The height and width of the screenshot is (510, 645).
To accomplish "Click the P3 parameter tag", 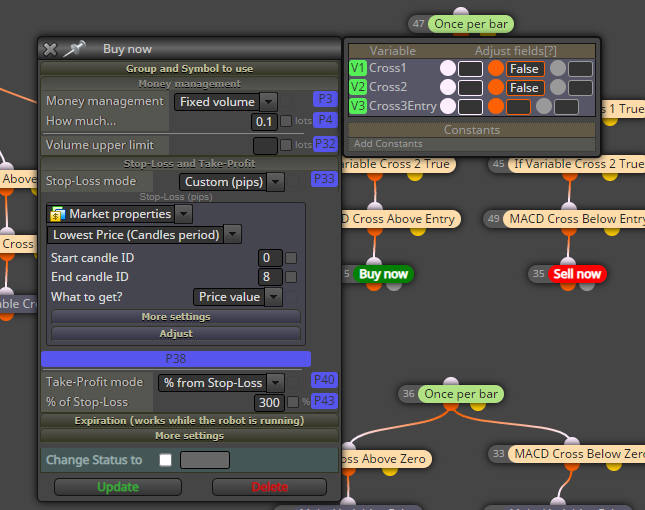I will 325,99.
